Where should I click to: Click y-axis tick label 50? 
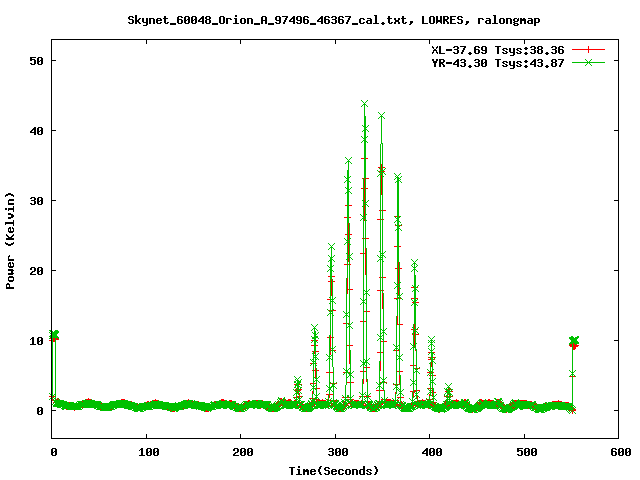(x=36, y=61)
